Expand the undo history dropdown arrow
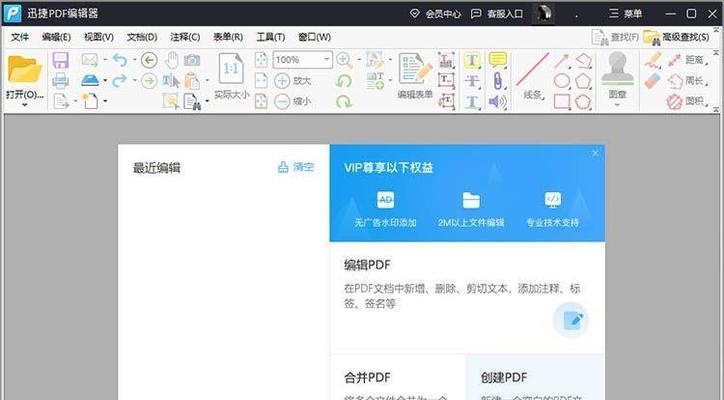The image size is (724, 400). click(134, 60)
